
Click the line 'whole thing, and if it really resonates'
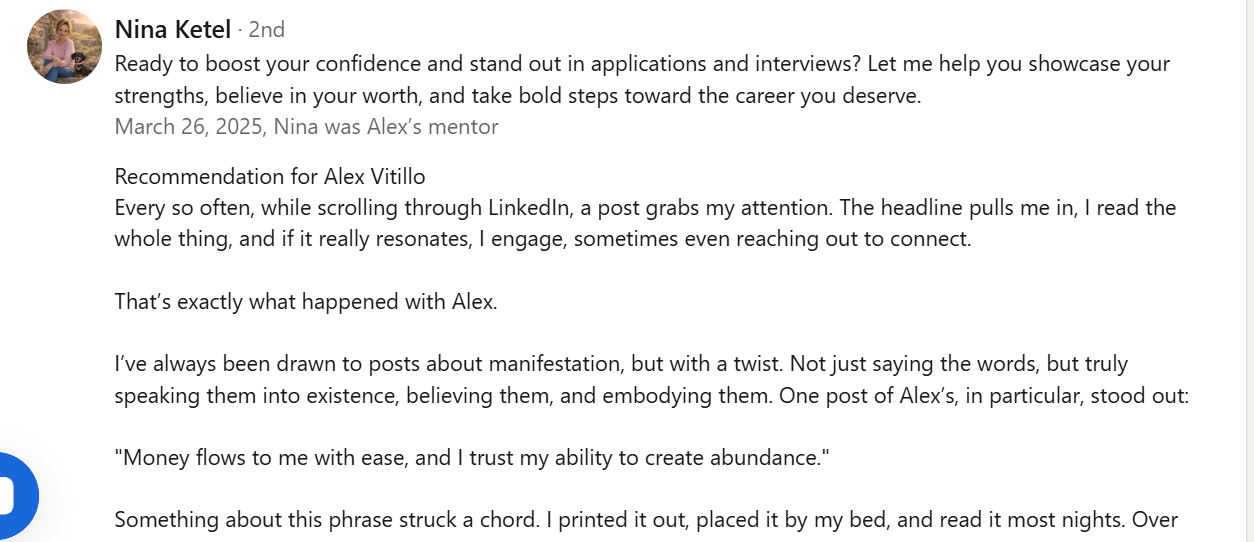coord(543,240)
